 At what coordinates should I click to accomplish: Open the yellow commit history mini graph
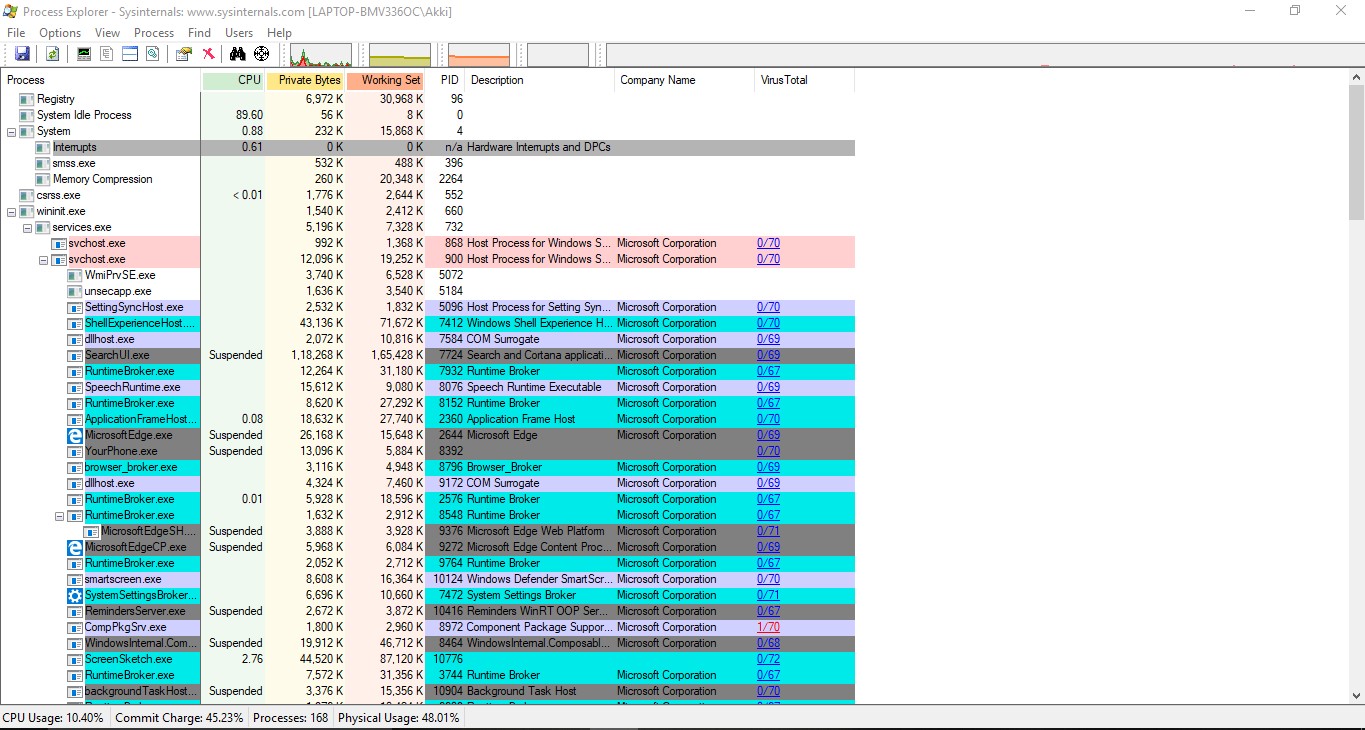[400, 54]
